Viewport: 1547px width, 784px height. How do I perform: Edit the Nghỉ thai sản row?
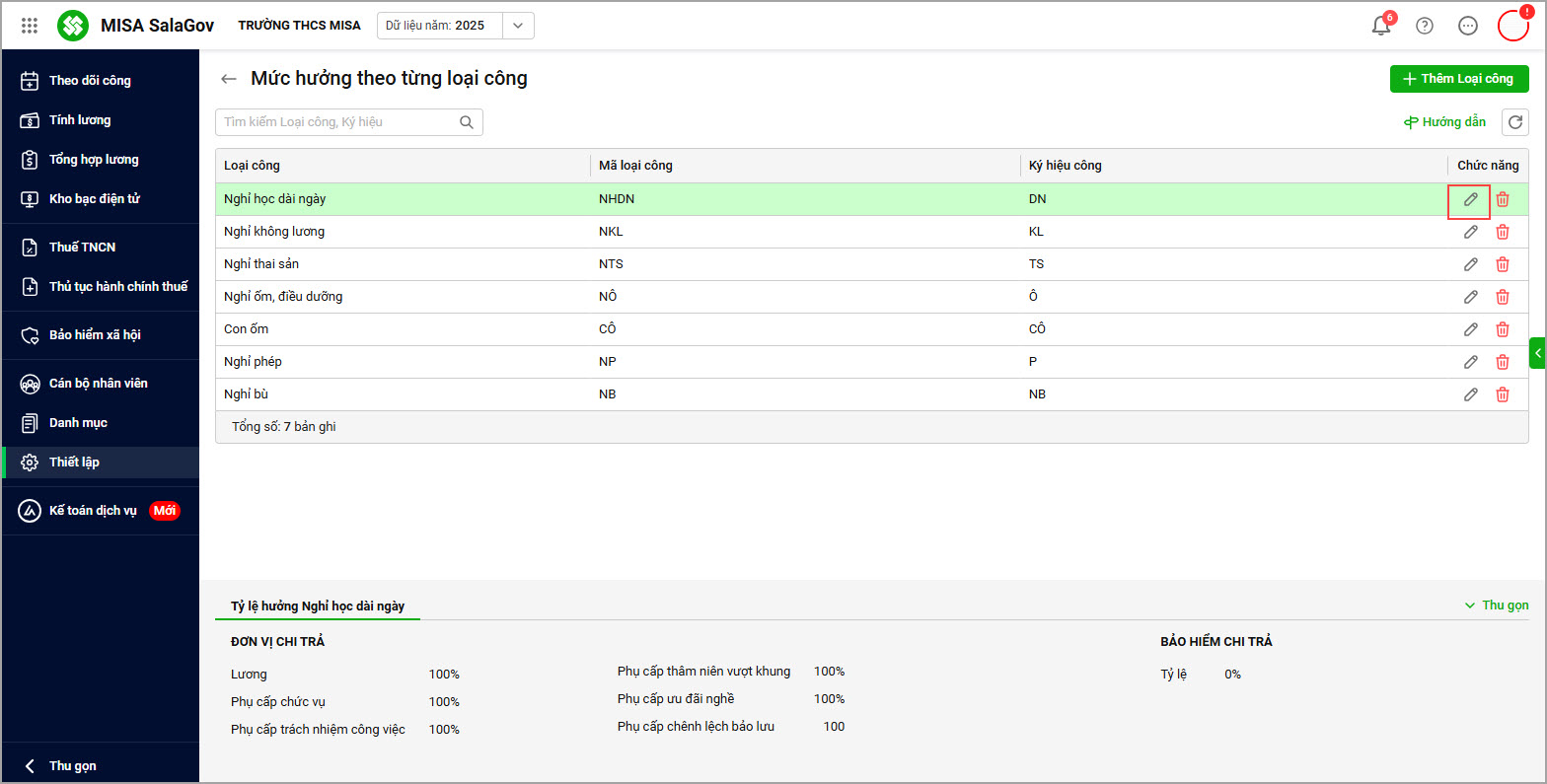[1470, 264]
